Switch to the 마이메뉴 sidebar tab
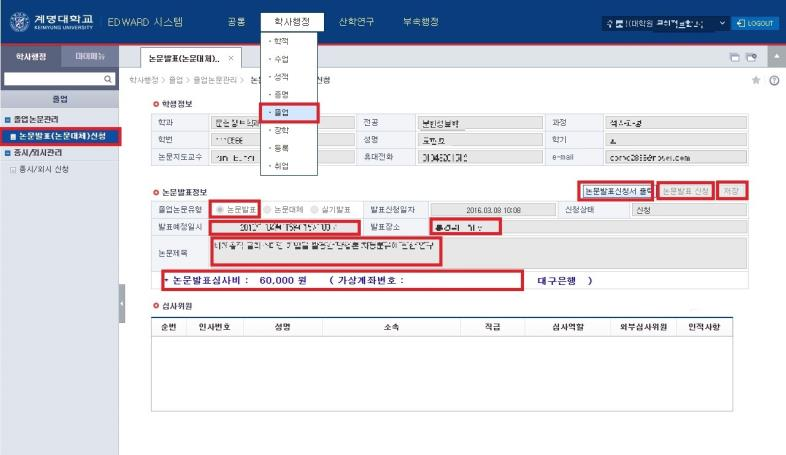Image resolution: width=786 pixels, height=455 pixels. point(91,58)
